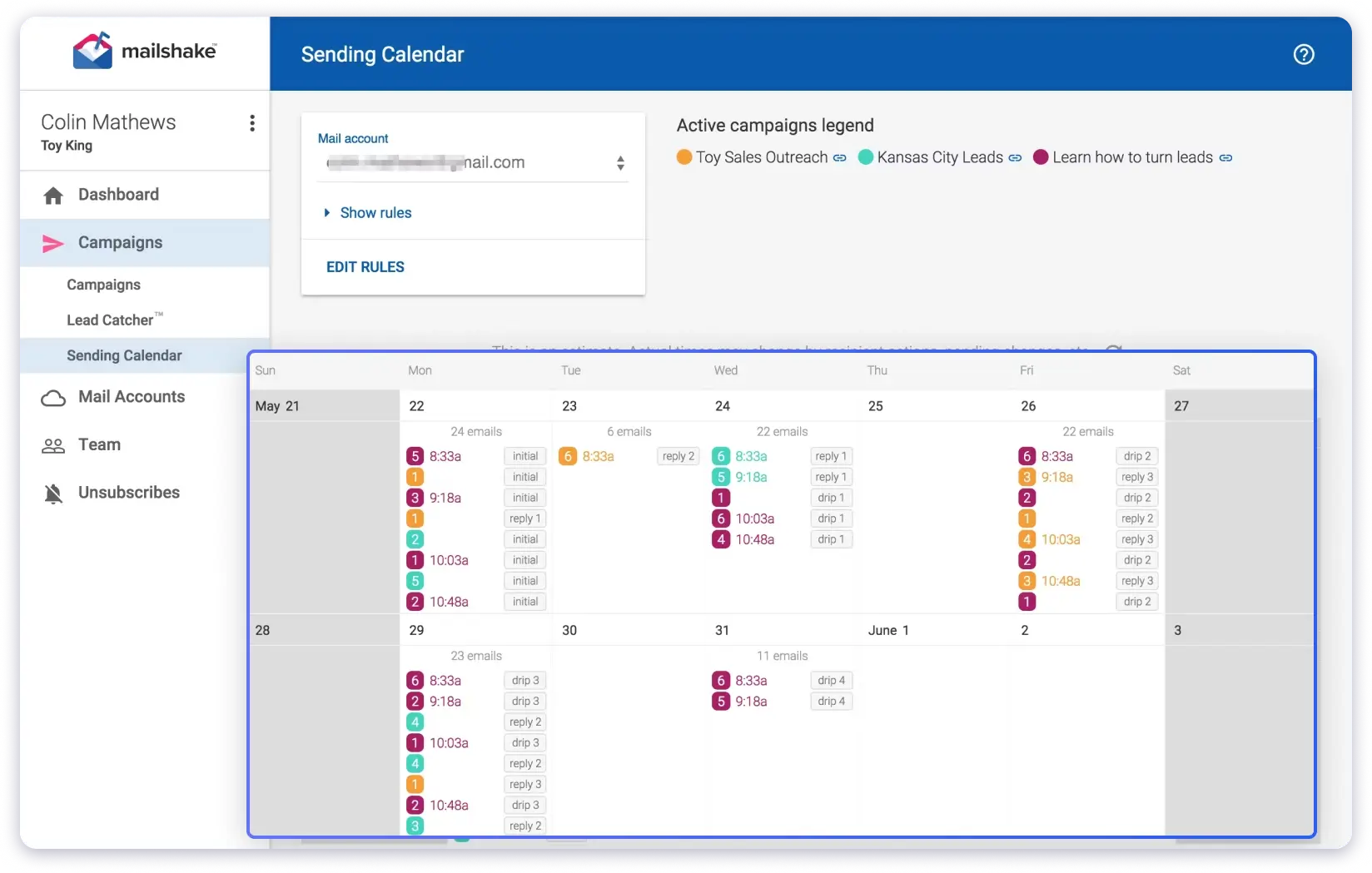Screen dimensions: 1372x873
Task: Open link icon next to Learn how to turn leads
Action: click(x=1225, y=157)
